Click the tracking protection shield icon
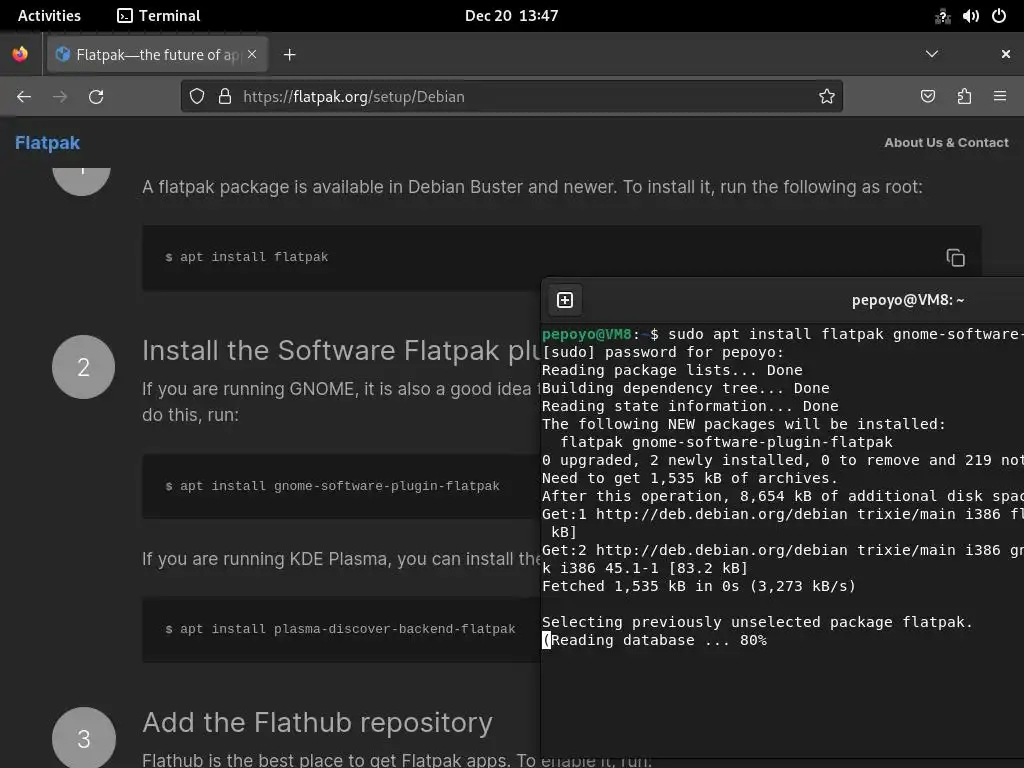 pyautogui.click(x=197, y=96)
